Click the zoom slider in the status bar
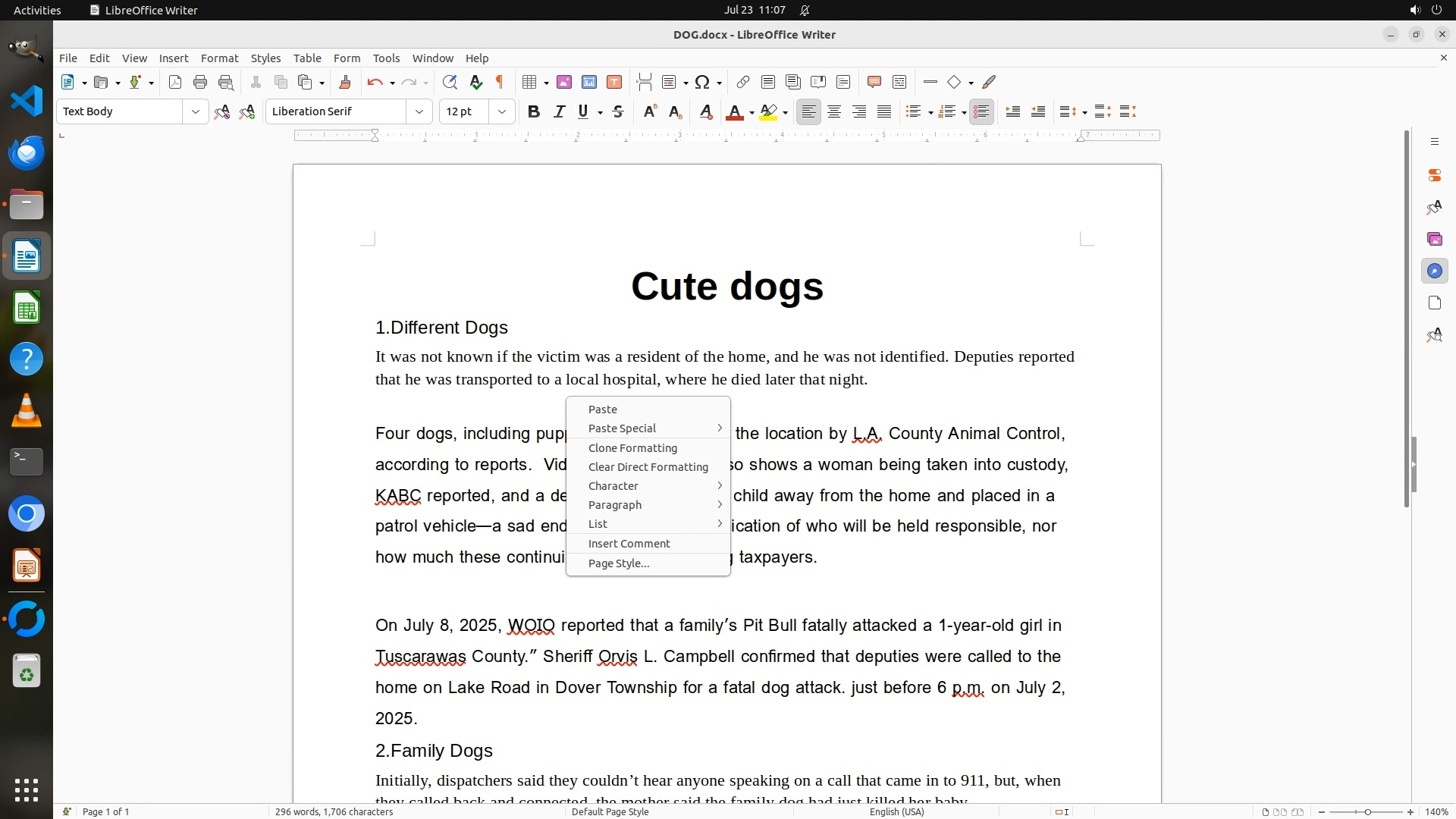This screenshot has height=819, width=1456. (x=1367, y=811)
